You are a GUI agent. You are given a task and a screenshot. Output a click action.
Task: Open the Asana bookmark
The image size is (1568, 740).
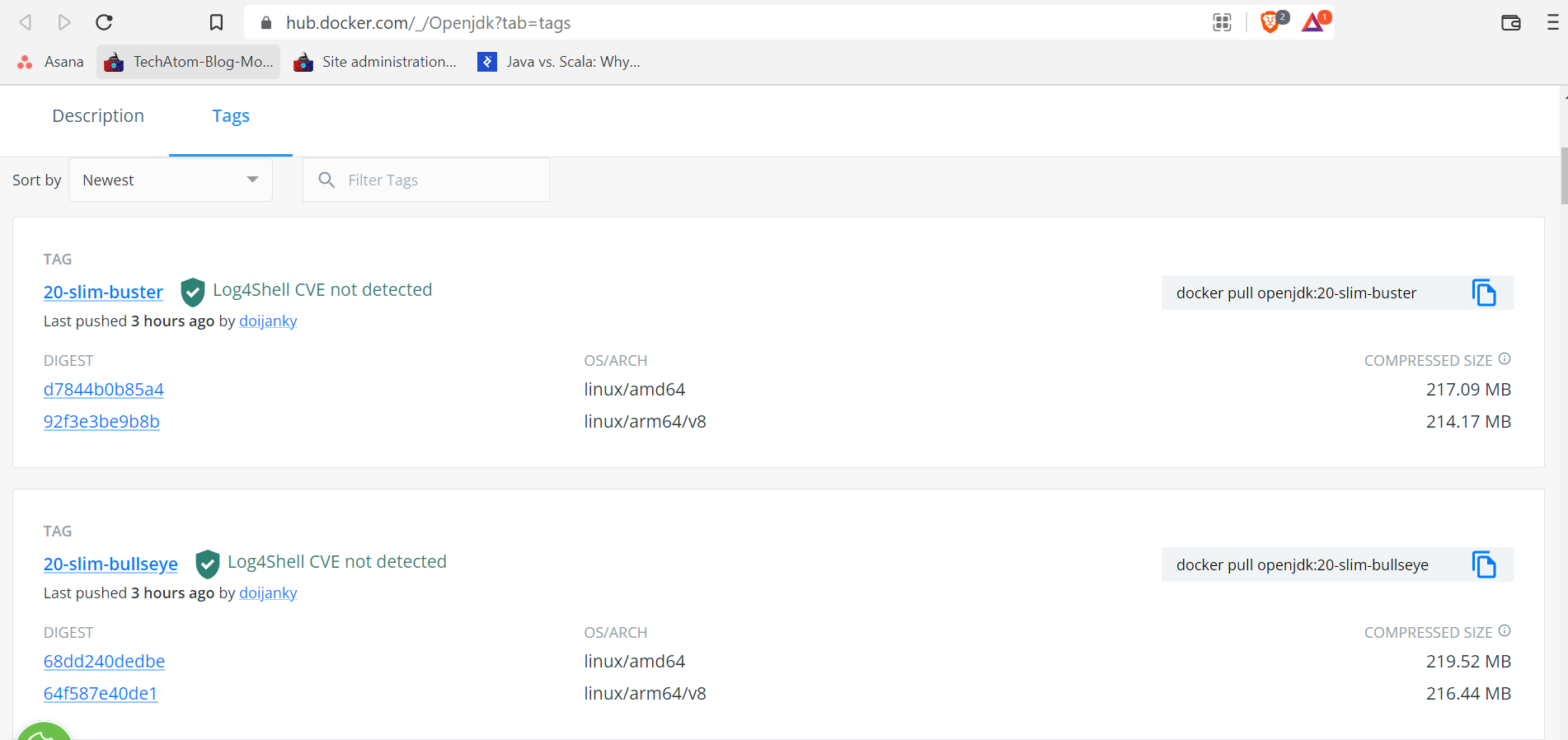[51, 62]
